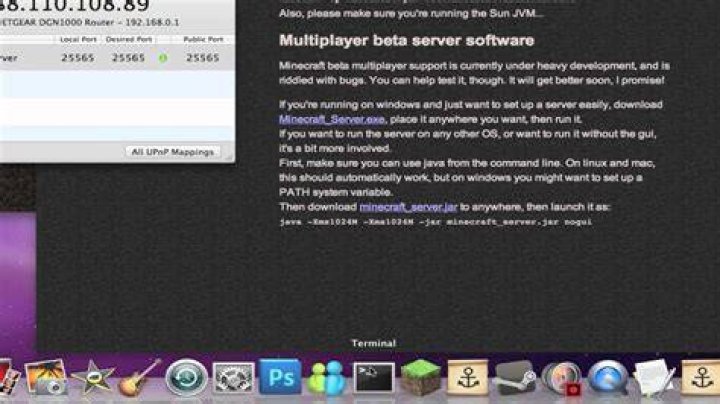Screen dimensions: 720x404
Task: Click the PATH system variable text line
Action: coord(336,192)
